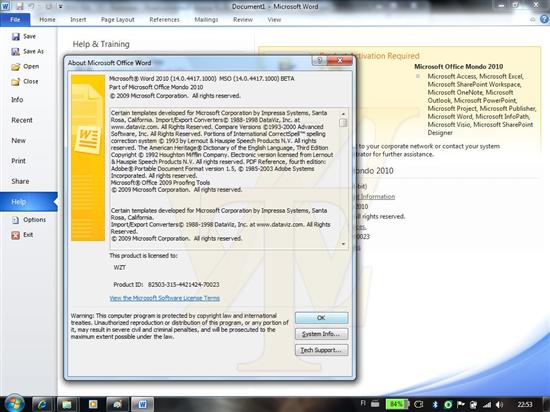Click the scroll up arrow in license text box
This screenshot has width=550, height=412.
[x=343, y=114]
